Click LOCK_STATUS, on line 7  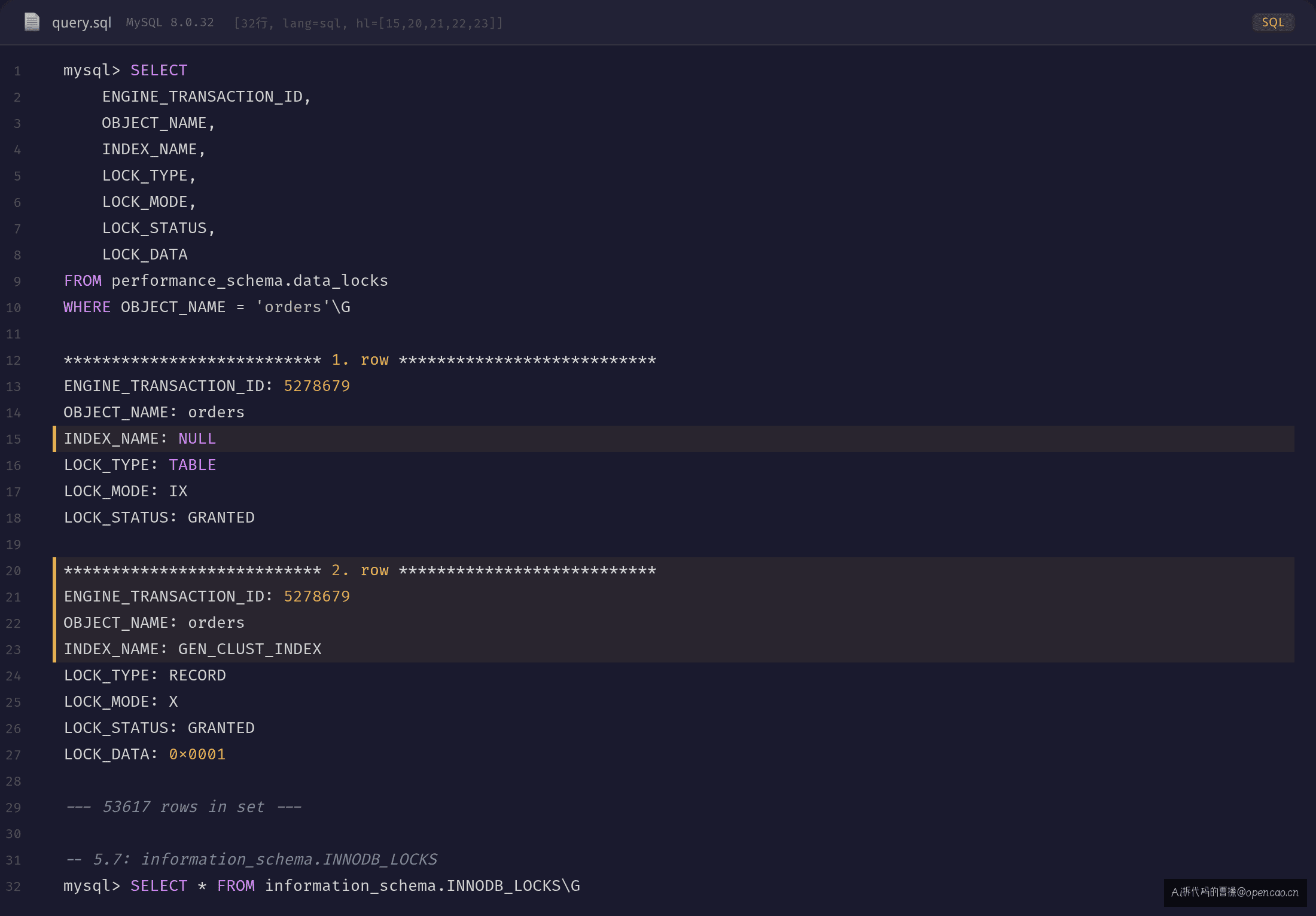tap(159, 228)
